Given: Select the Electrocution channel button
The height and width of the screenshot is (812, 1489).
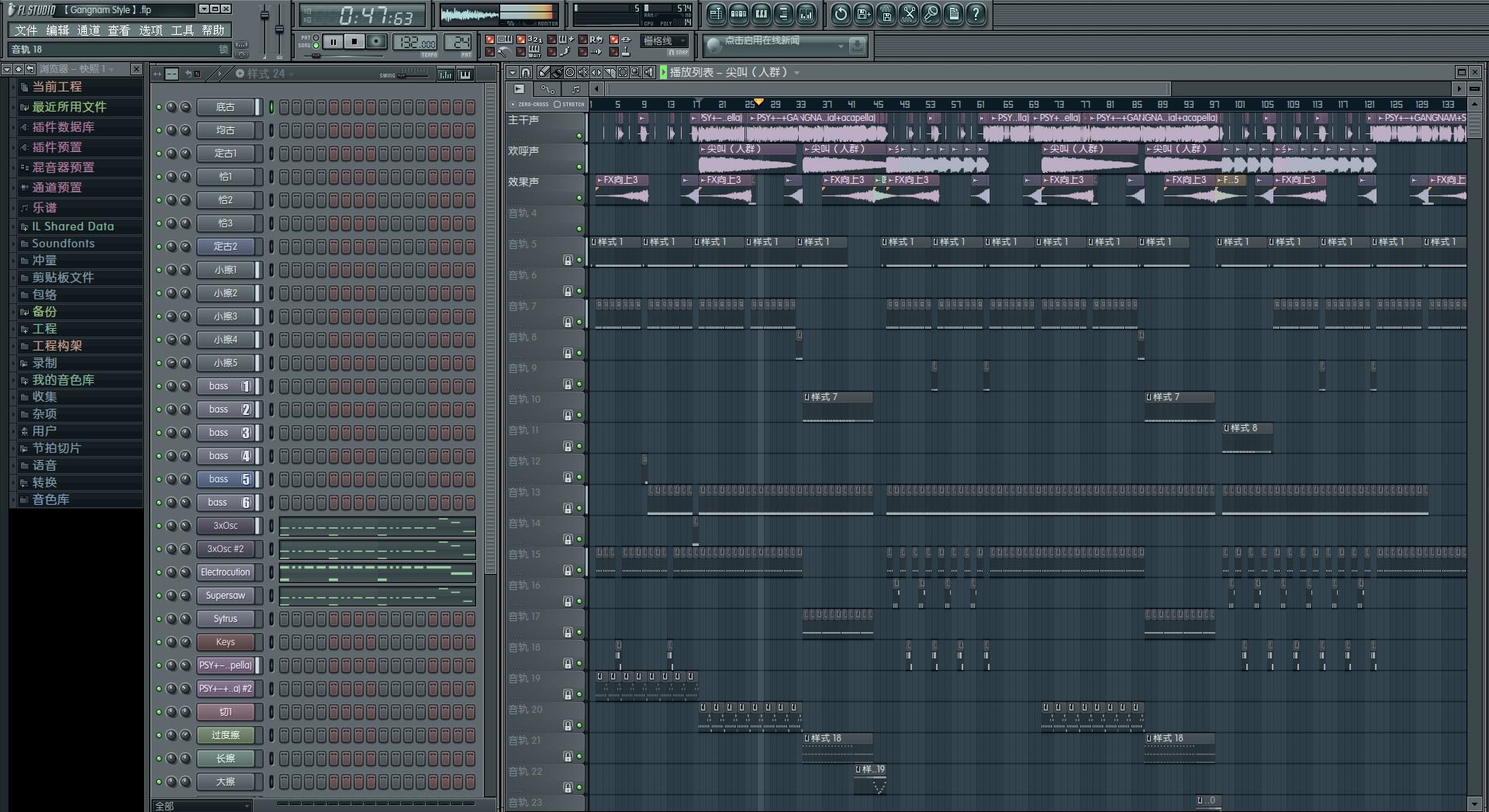Looking at the screenshot, I should coord(226,572).
